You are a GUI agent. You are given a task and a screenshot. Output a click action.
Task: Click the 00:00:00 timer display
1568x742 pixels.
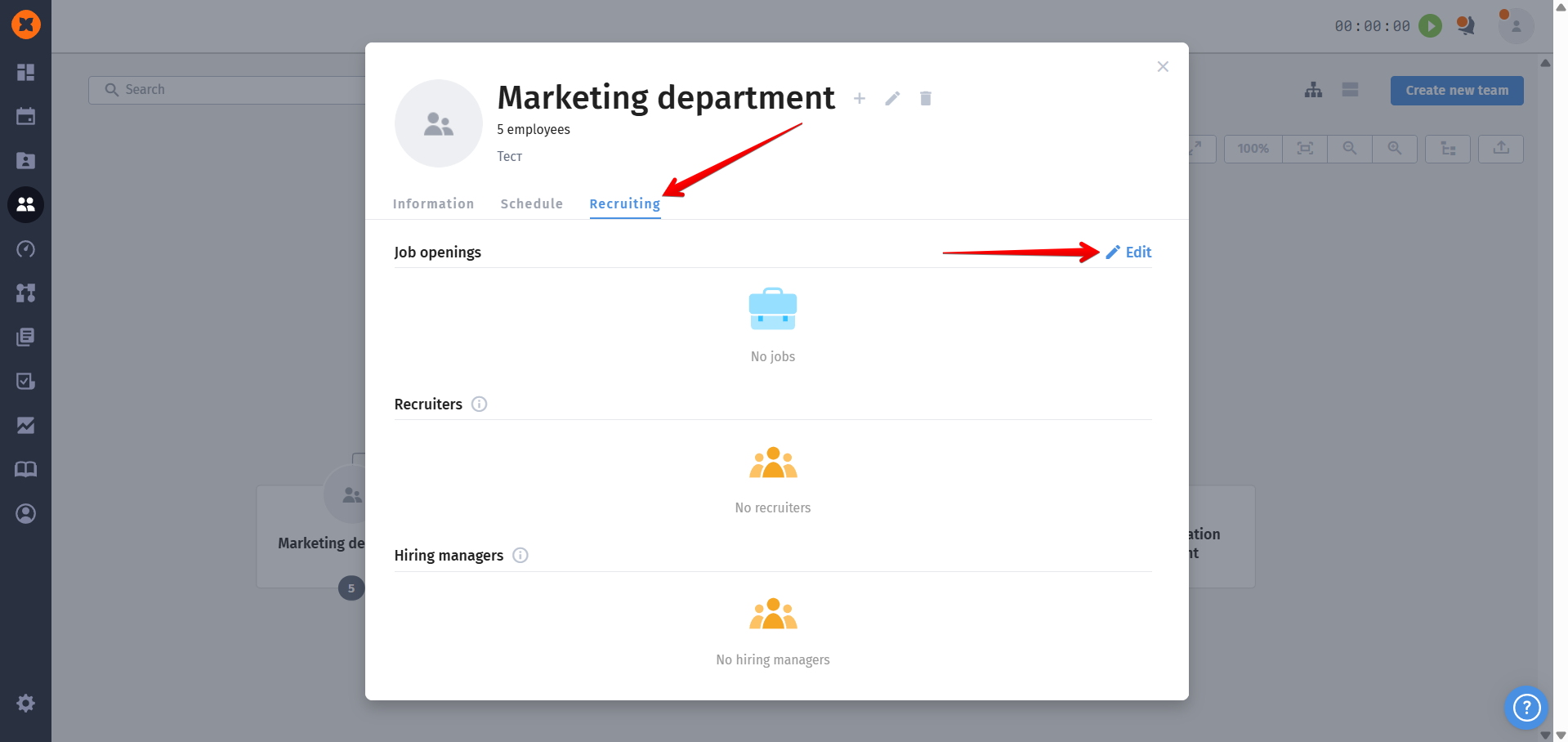pyautogui.click(x=1372, y=26)
